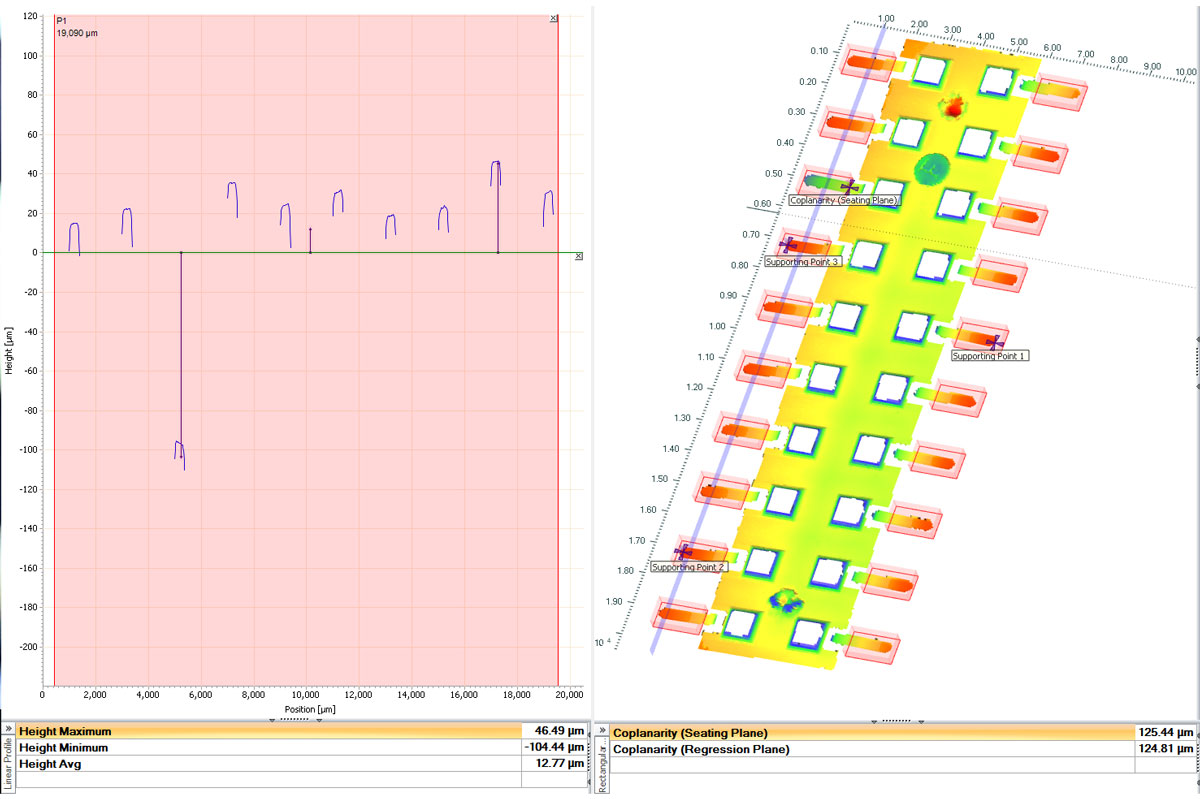Select the Coplanarity seating plane cross marker
This screenshot has width=1200, height=799.
click(x=849, y=187)
